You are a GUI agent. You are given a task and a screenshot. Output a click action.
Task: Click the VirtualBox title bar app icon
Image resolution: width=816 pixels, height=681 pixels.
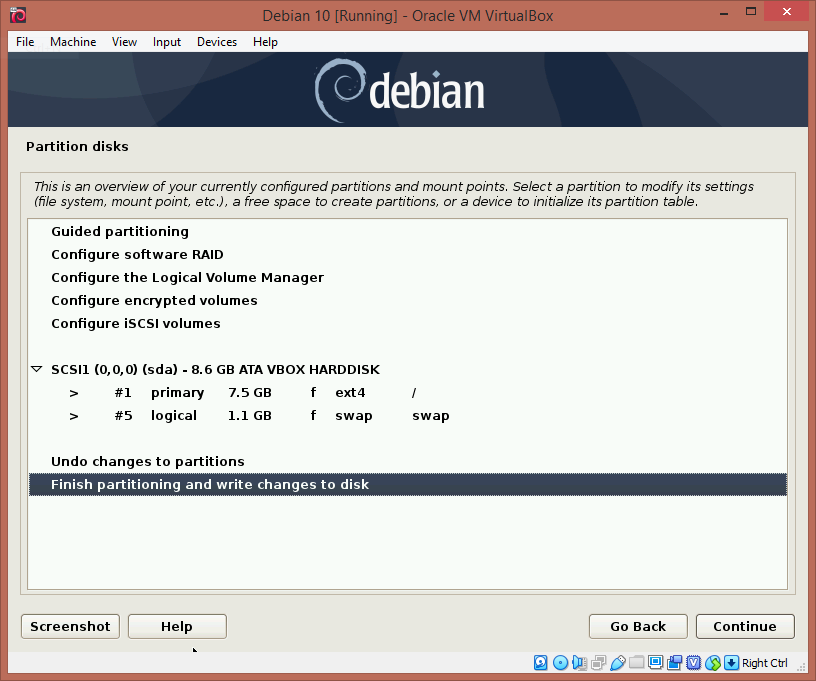point(18,15)
